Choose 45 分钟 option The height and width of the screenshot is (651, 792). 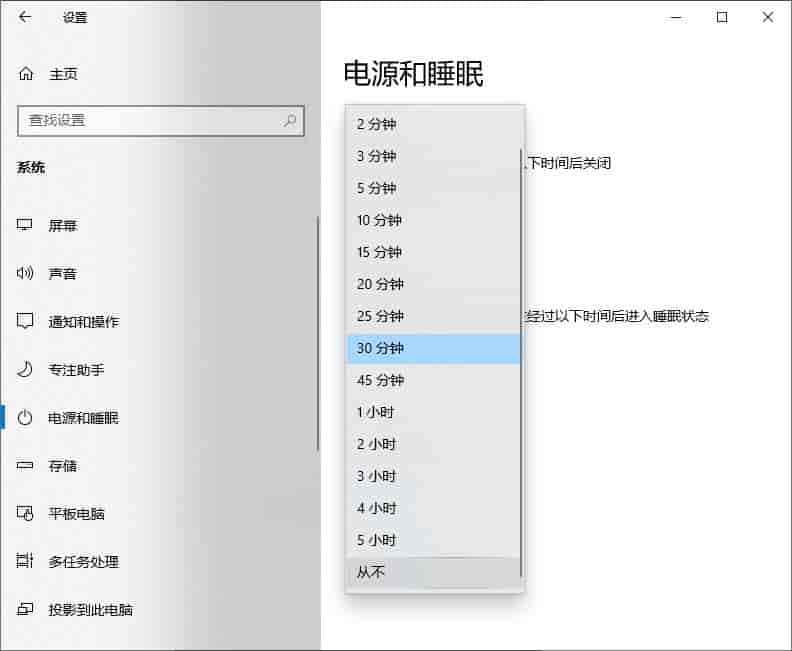(x=433, y=380)
